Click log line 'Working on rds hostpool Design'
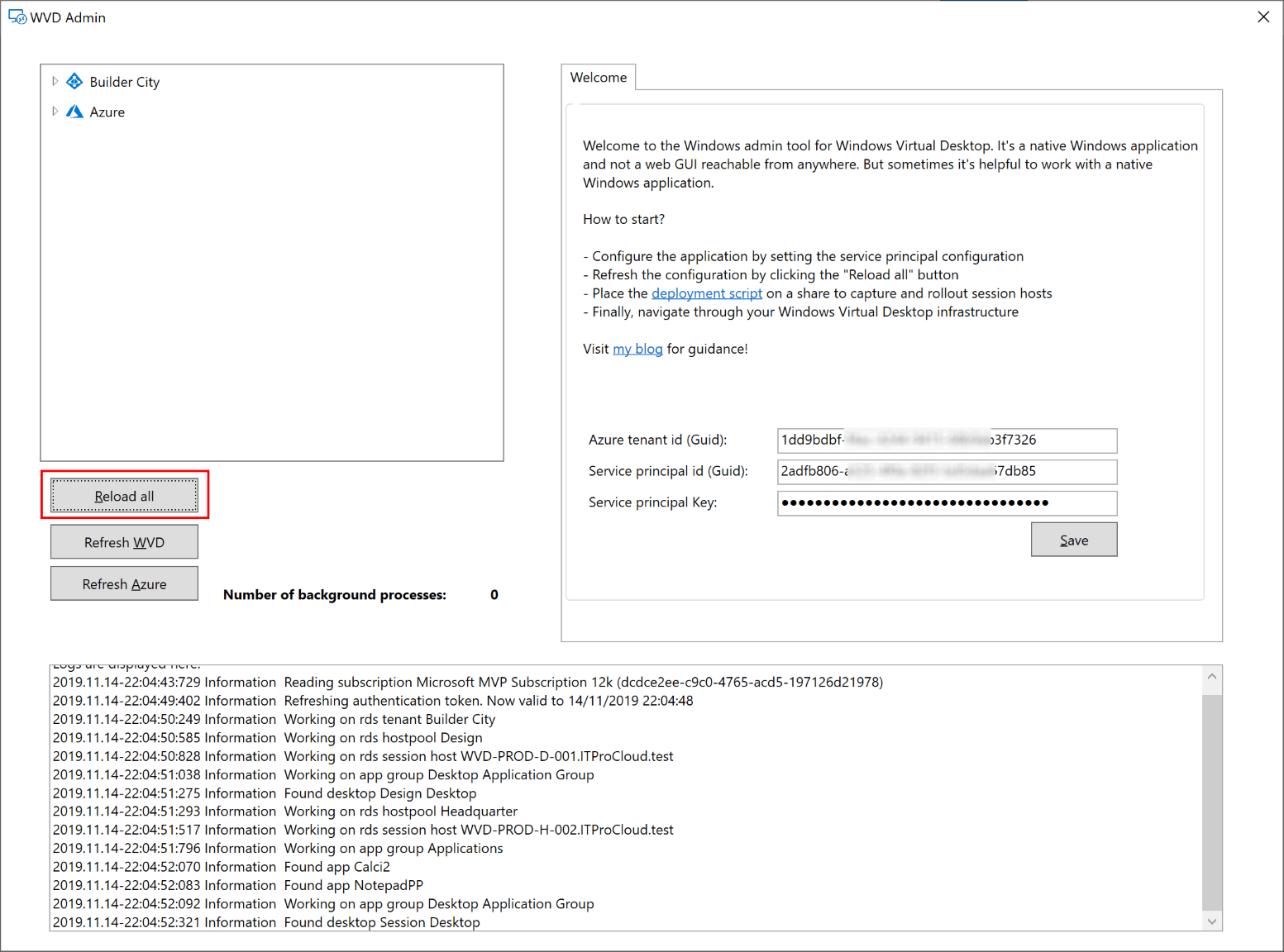The image size is (1284, 952). [268, 738]
